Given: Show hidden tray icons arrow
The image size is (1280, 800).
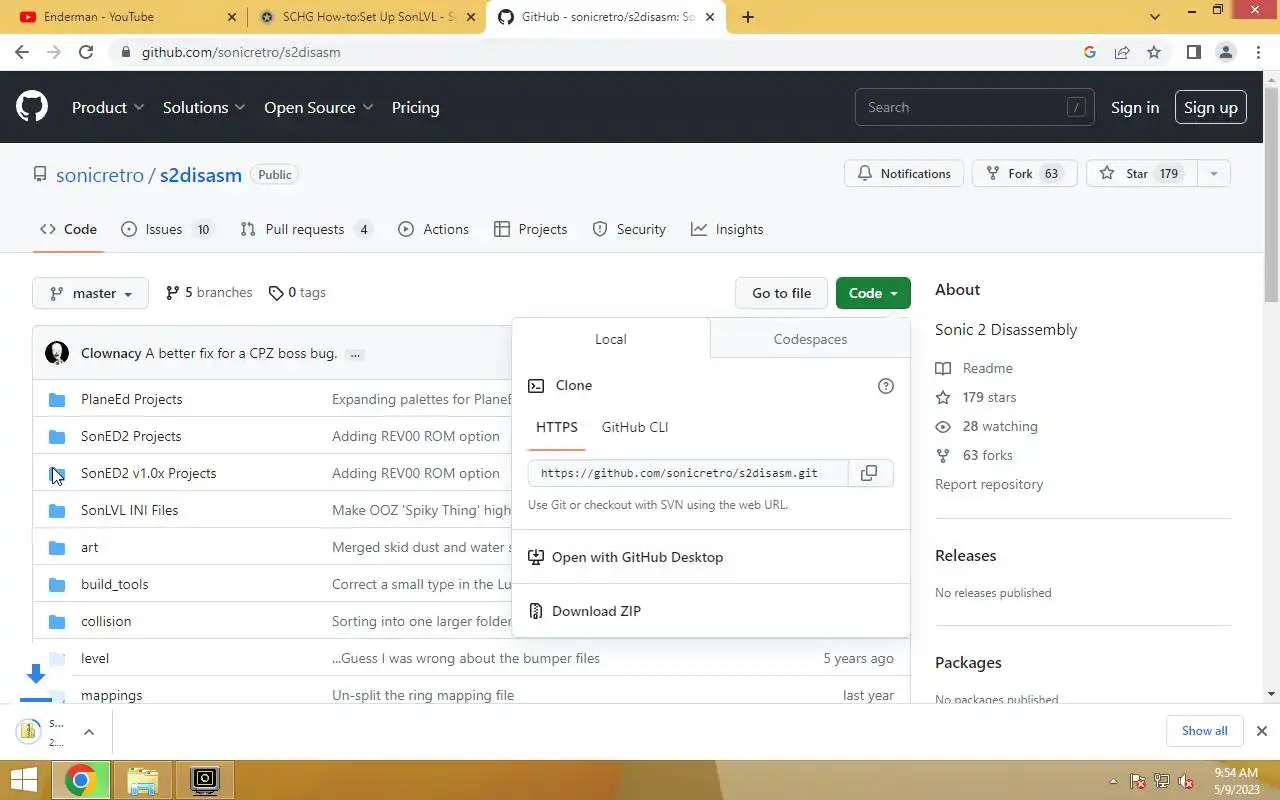Looking at the screenshot, I should pos(1113,781).
